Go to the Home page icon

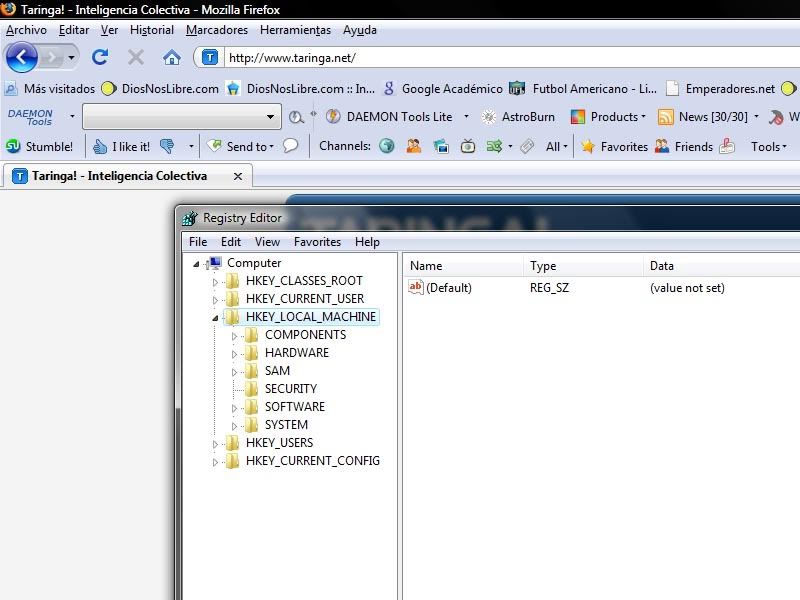171,58
